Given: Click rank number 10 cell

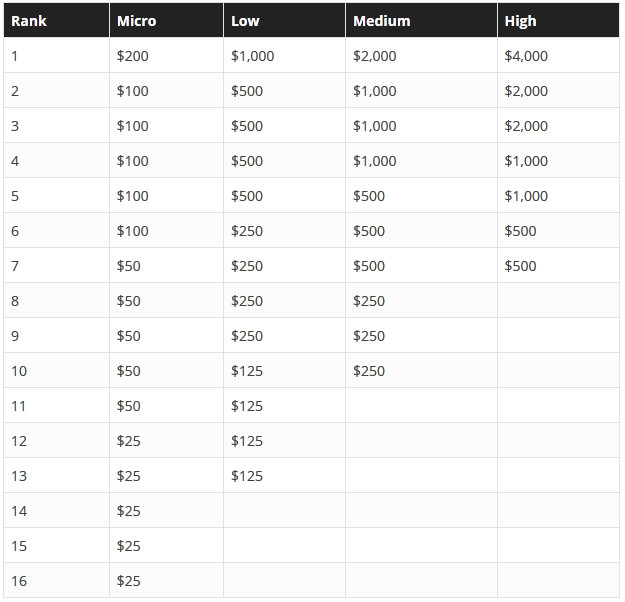Looking at the screenshot, I should click(57, 370).
